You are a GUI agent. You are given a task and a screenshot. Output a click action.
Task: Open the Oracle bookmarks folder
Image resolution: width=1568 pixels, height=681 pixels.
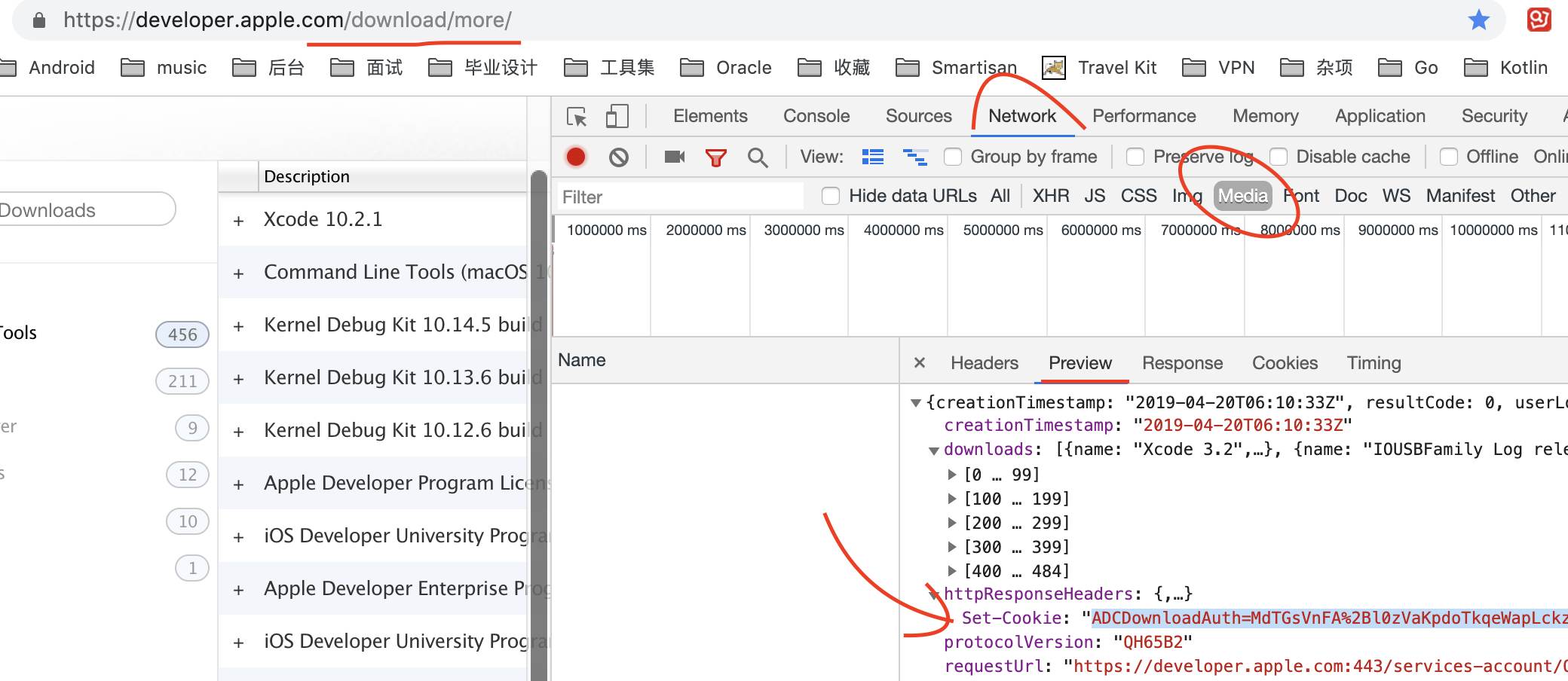[725, 68]
